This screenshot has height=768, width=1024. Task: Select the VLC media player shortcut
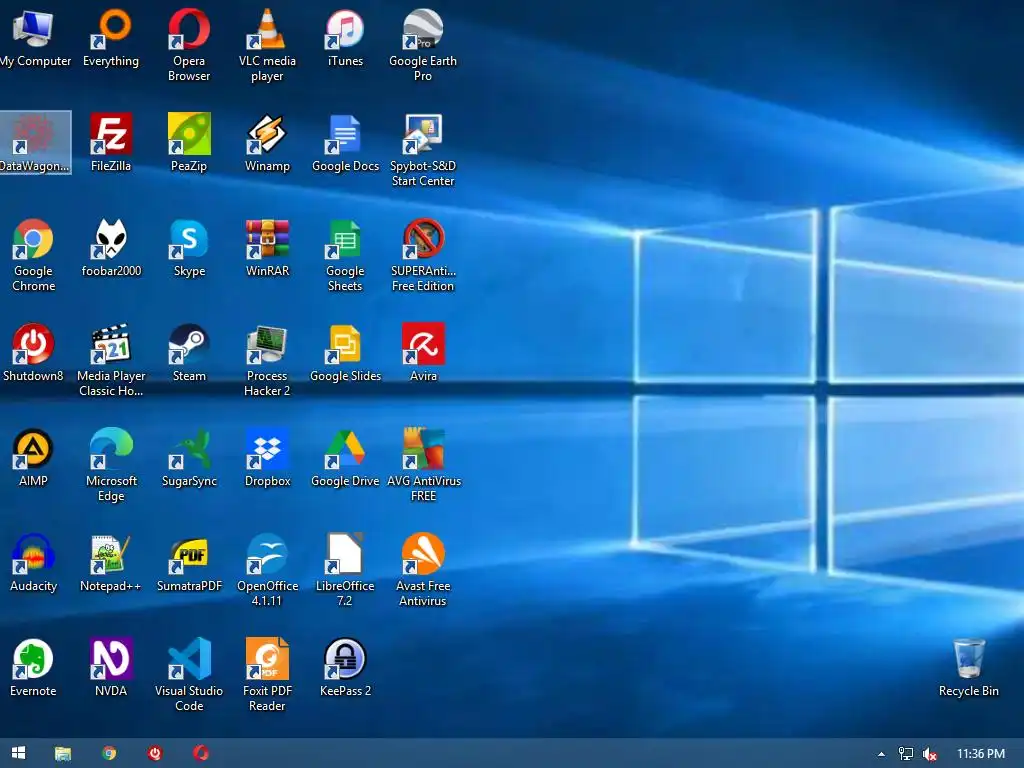pyautogui.click(x=267, y=46)
